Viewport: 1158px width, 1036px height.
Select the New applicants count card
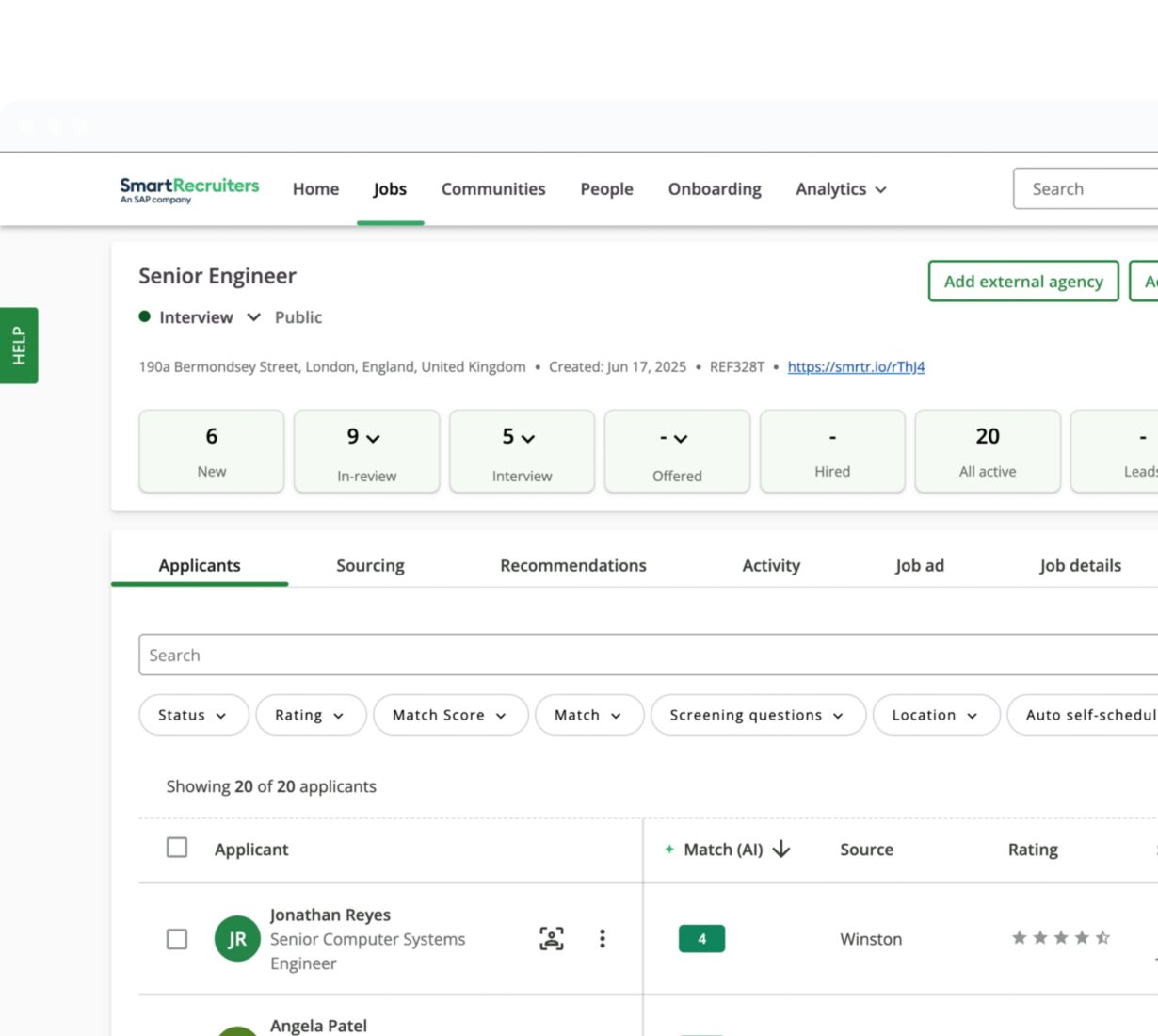coord(212,451)
